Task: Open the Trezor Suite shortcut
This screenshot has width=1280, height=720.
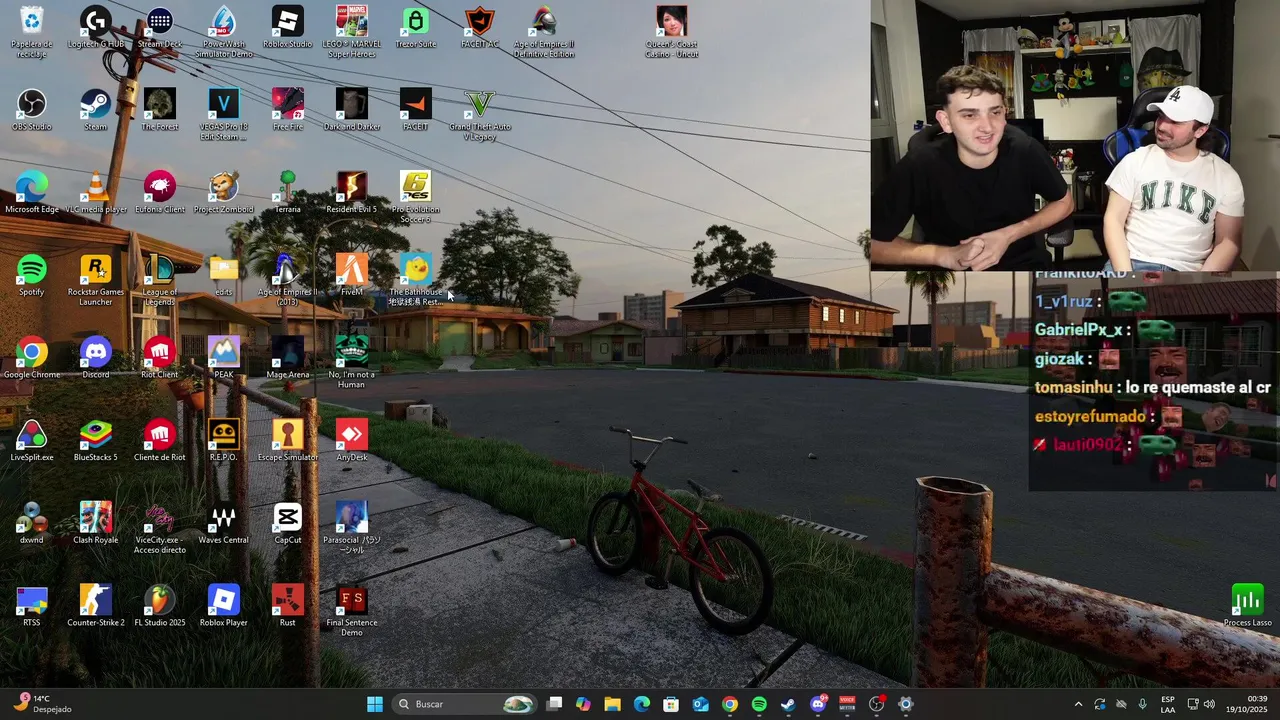Action: click(x=416, y=28)
